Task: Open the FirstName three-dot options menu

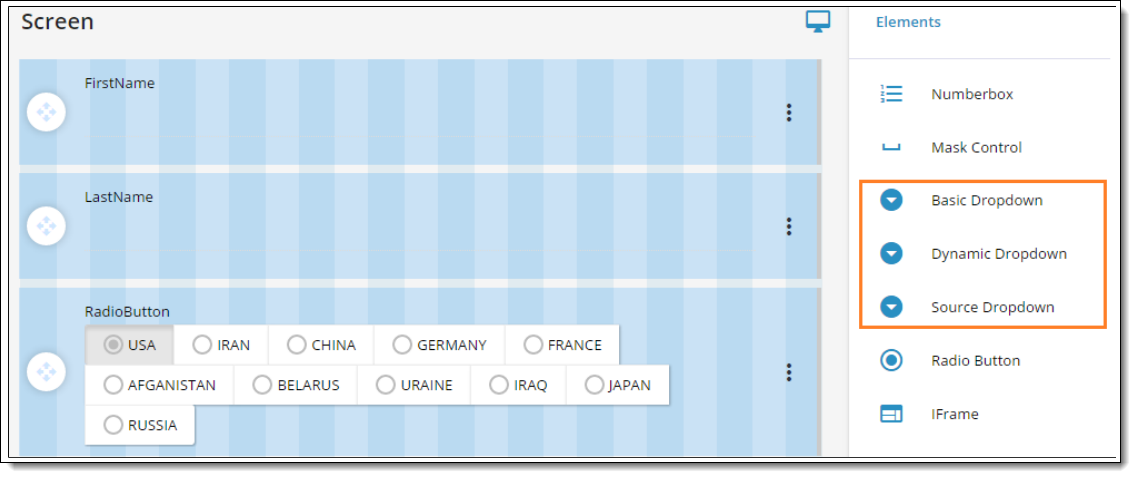Action: (789, 113)
